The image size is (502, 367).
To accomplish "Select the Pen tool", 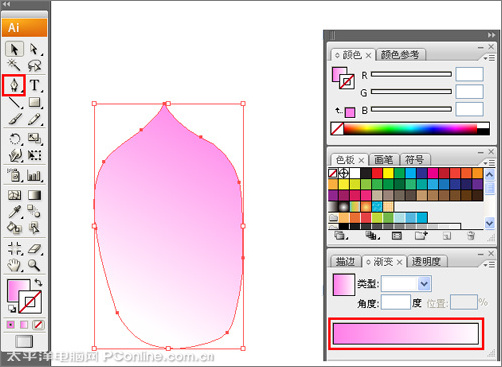I will pos(14,85).
